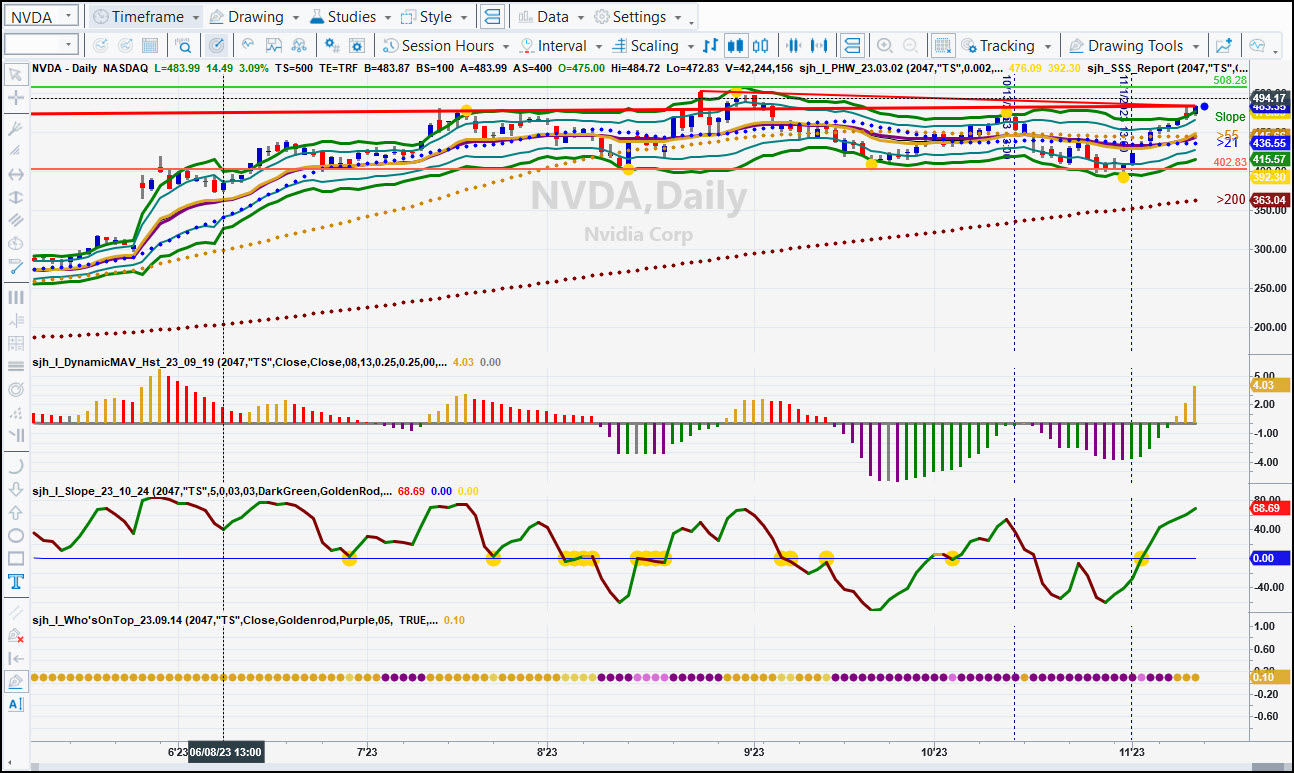Viewport: 1294px width, 773px height.
Task: Open the Drawing menu
Action: coord(253,17)
